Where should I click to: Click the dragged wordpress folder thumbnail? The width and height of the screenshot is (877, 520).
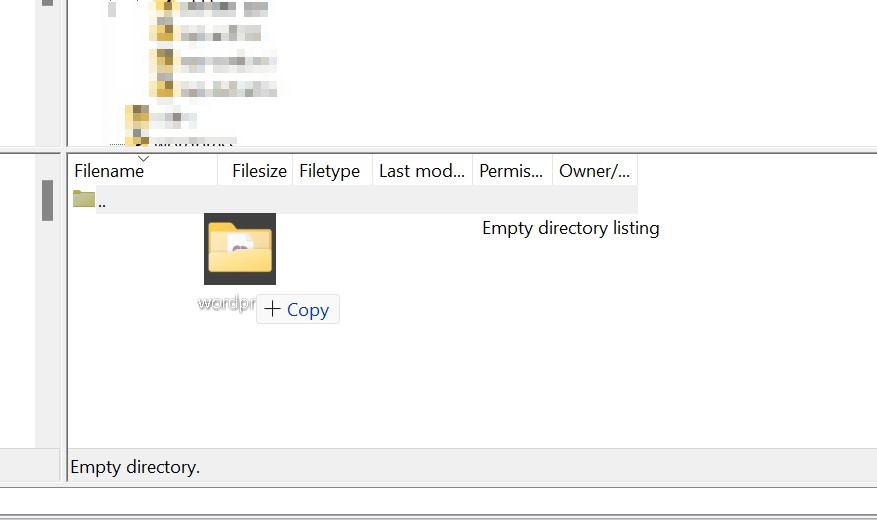[240, 249]
